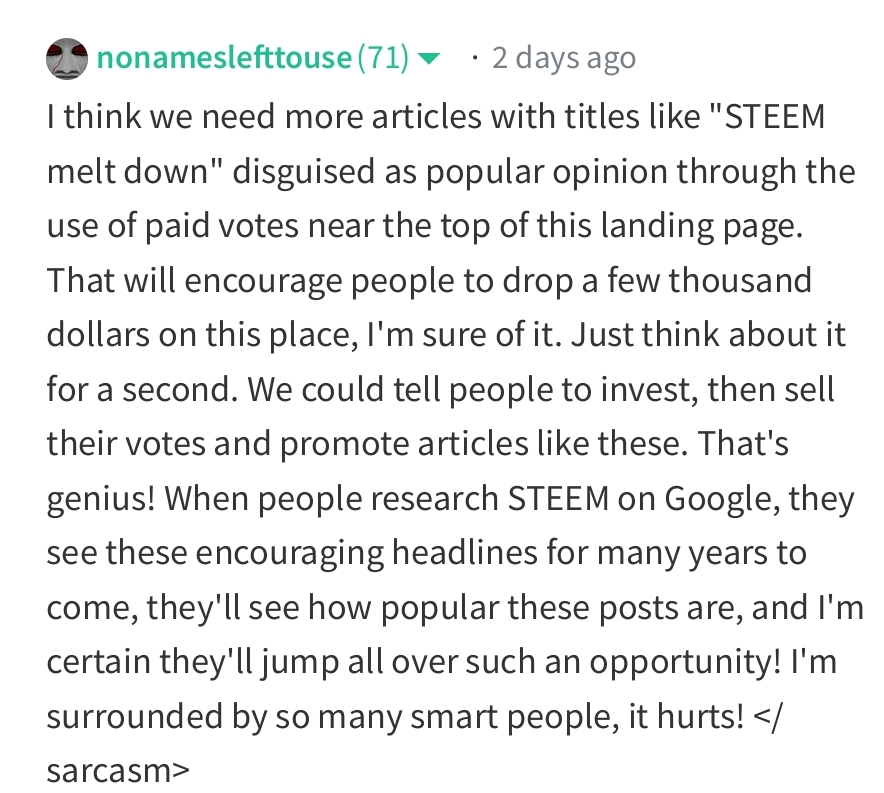The height and width of the screenshot is (793, 884).
Task: Click the reputation score (71)
Action: click(383, 59)
